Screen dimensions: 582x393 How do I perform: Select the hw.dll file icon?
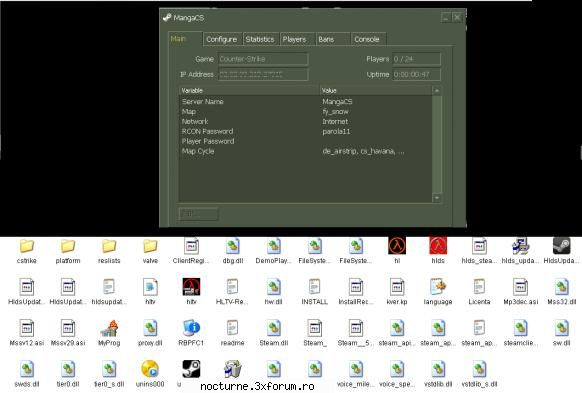274,287
